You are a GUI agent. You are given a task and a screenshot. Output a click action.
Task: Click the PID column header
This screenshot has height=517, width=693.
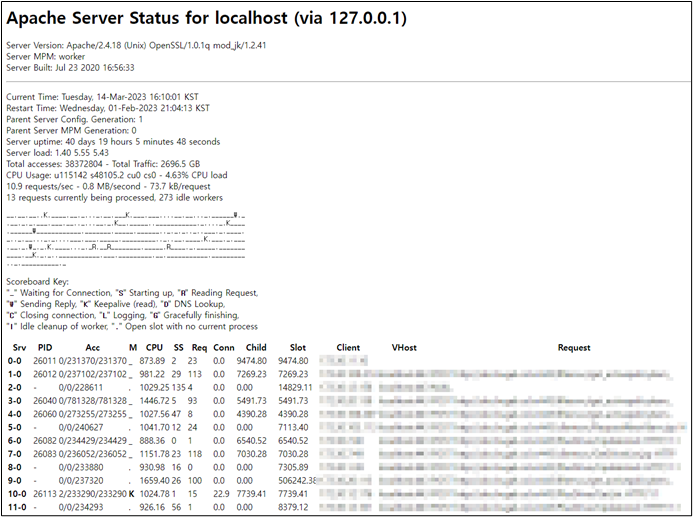(45, 348)
